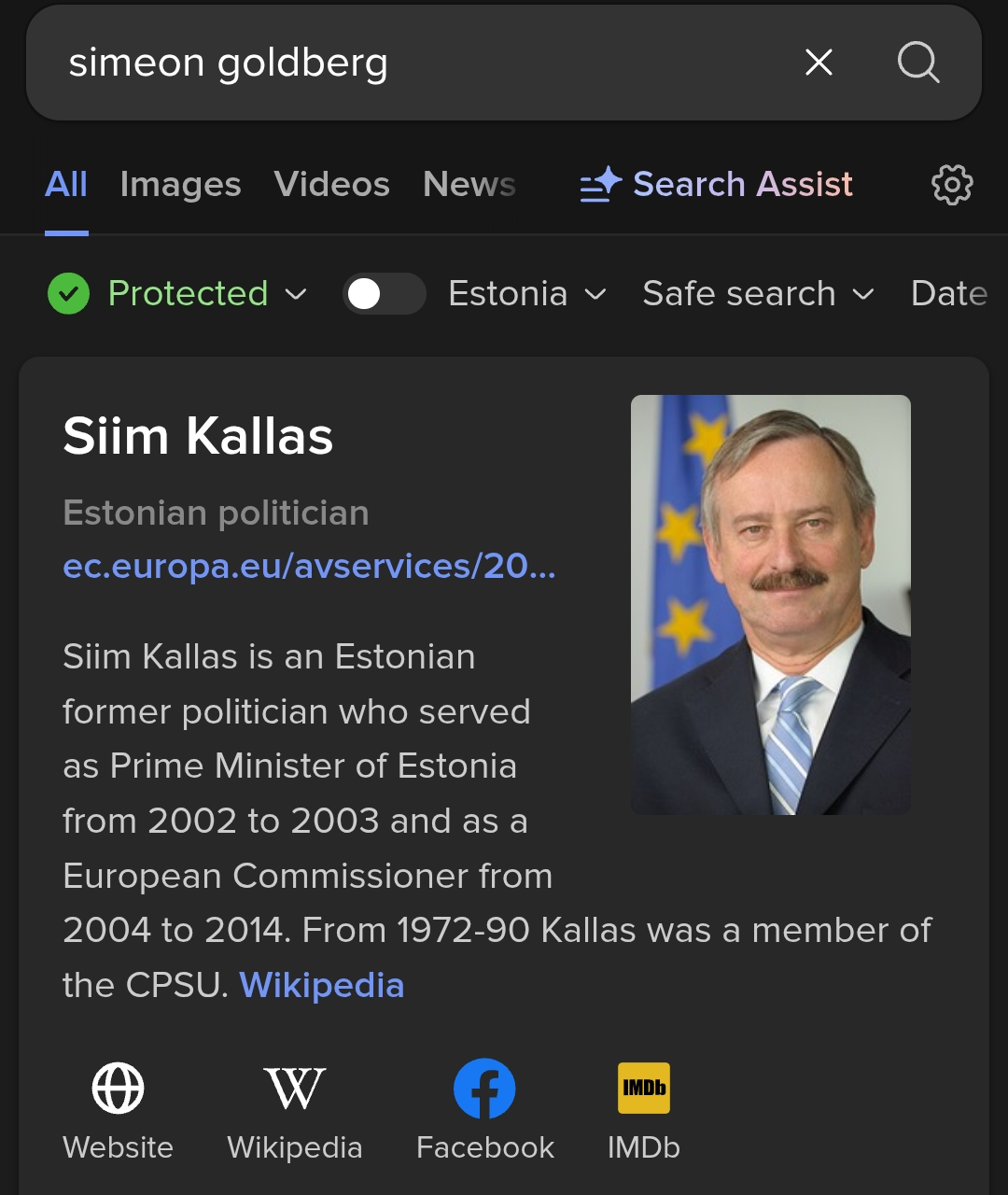
Task: Open Siim Kallas Facebook icon
Action: 484,1089
